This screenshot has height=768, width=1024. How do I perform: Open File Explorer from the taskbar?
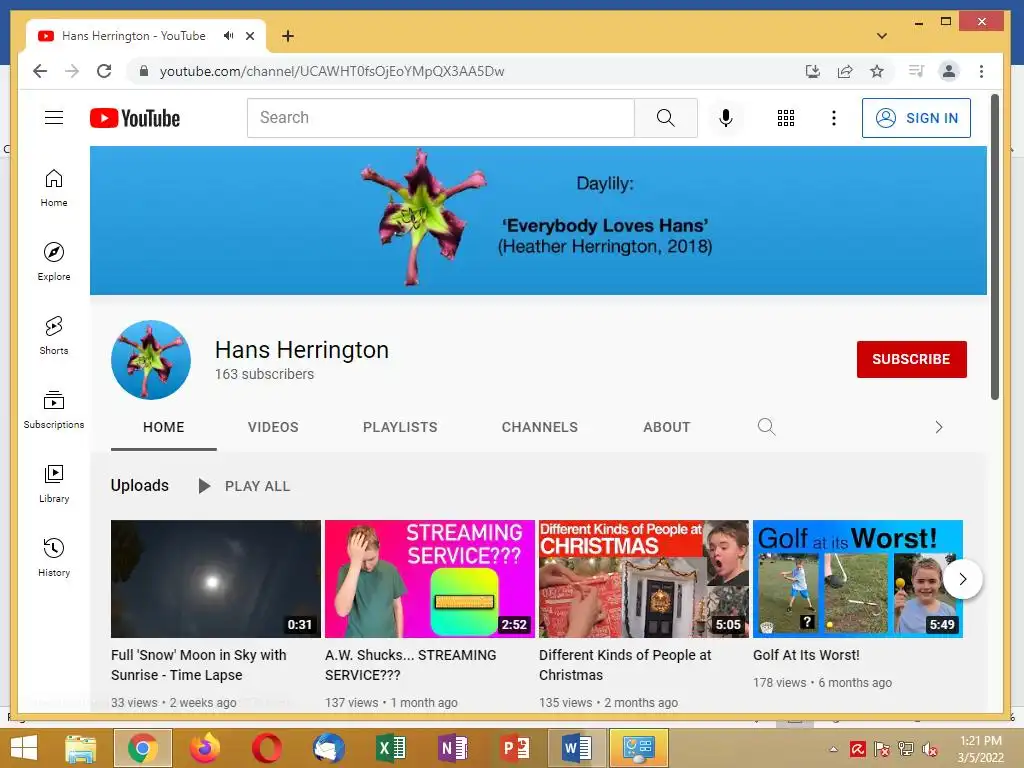[x=80, y=748]
